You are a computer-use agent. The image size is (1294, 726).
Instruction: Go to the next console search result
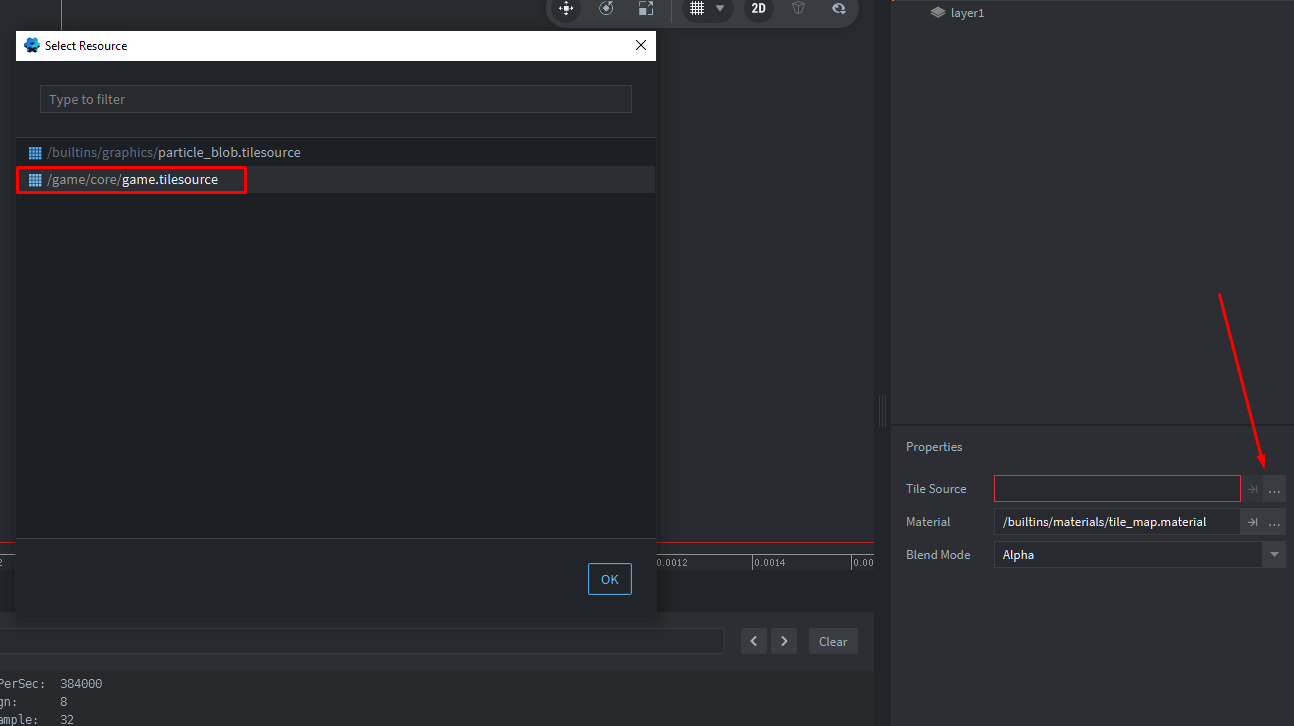tap(784, 642)
